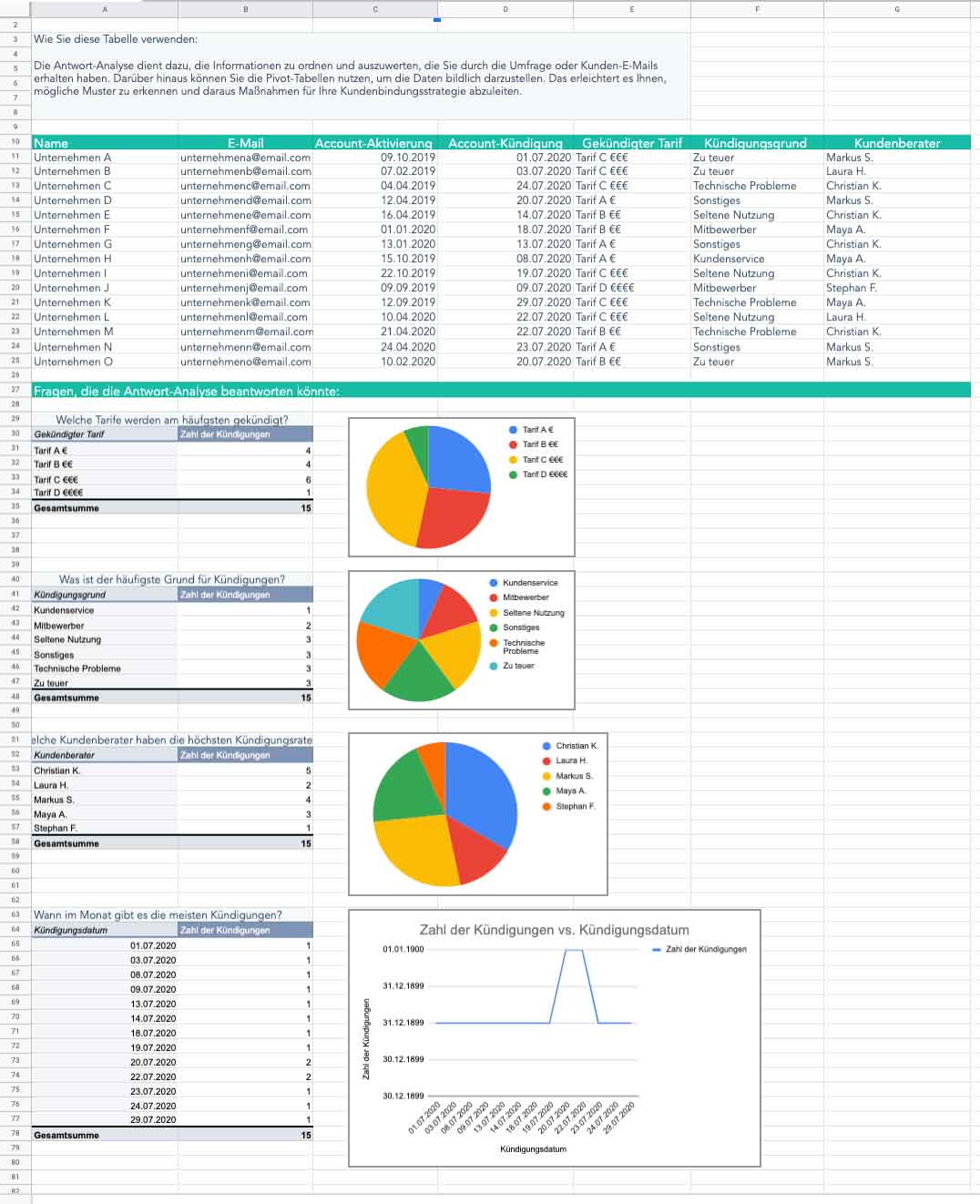Viewport: 980px width, 1204px height.
Task: Select the cell 'Unternehmen O'
Action: pos(105,362)
